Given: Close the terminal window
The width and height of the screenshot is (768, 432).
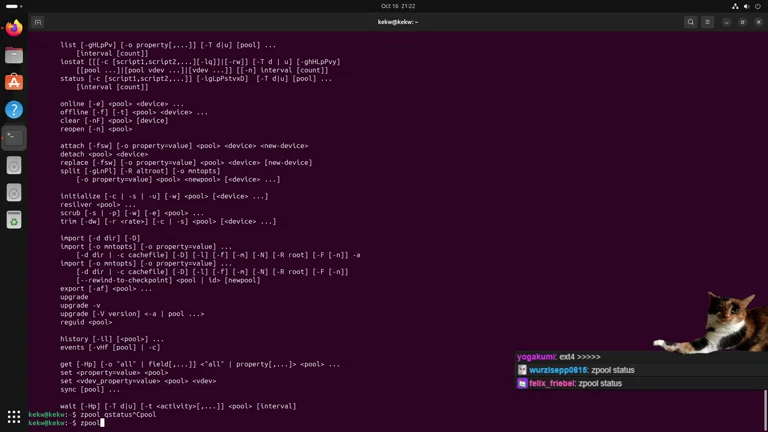Looking at the screenshot, I should (759, 22).
